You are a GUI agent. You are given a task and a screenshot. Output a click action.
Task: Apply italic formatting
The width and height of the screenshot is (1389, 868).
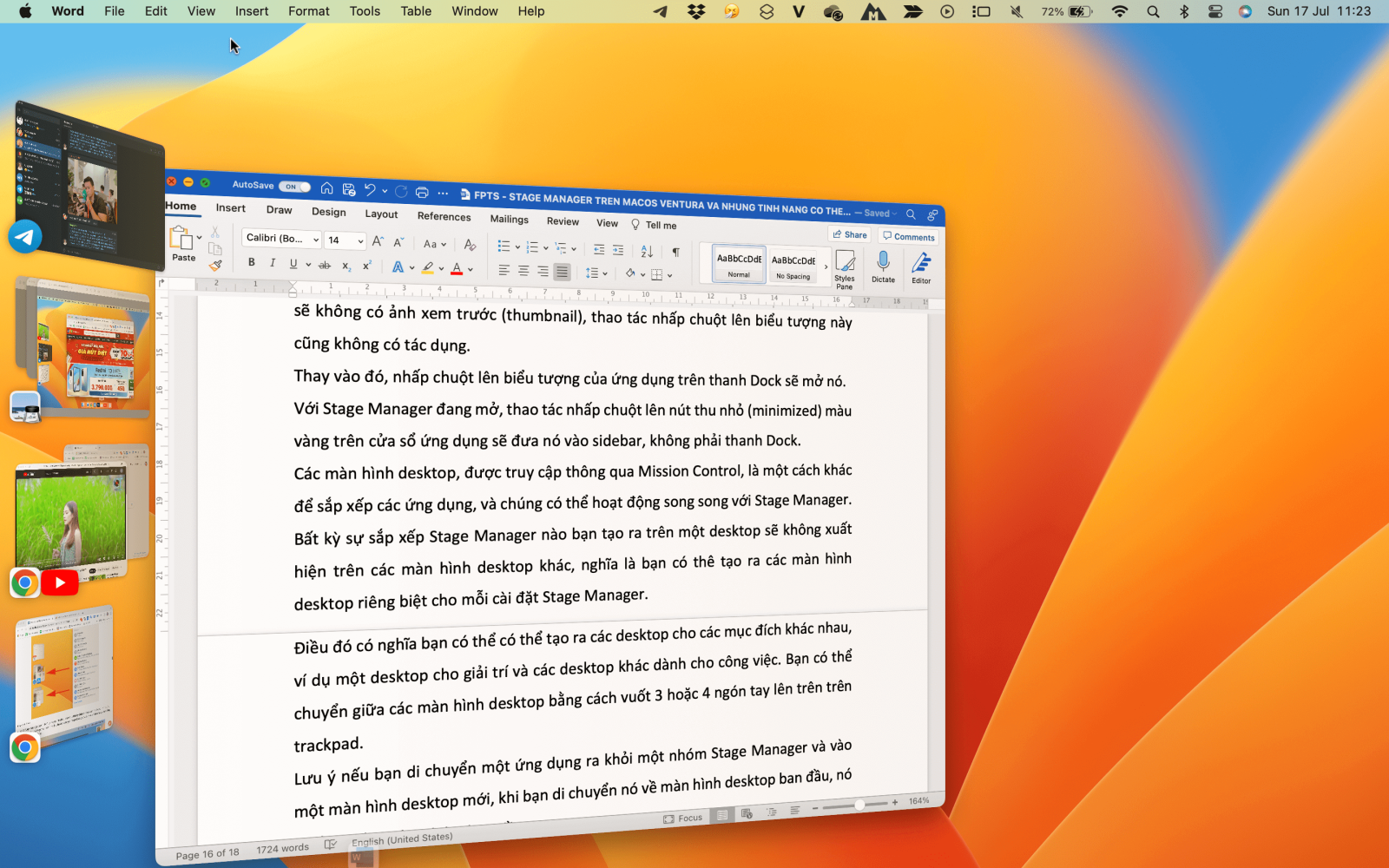click(273, 262)
